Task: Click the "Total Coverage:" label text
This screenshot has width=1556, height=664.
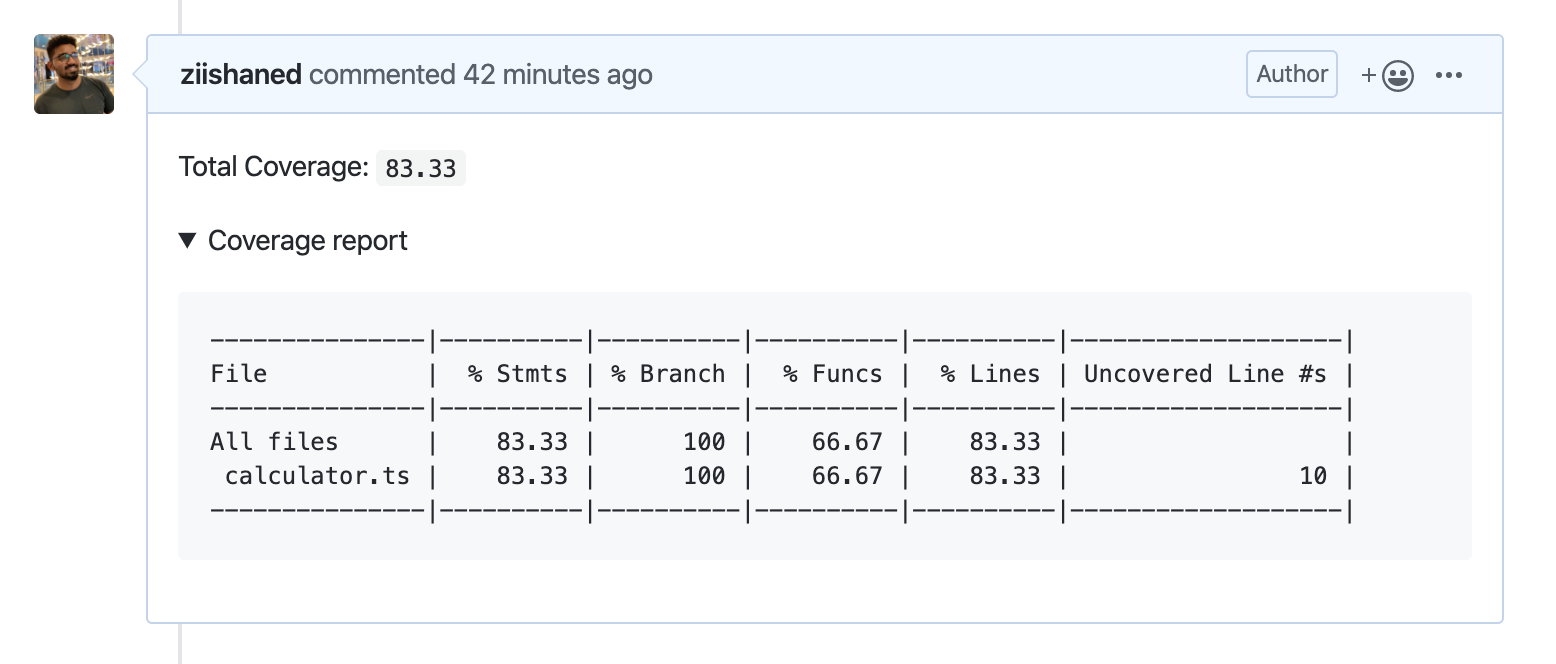Action: click(x=274, y=167)
